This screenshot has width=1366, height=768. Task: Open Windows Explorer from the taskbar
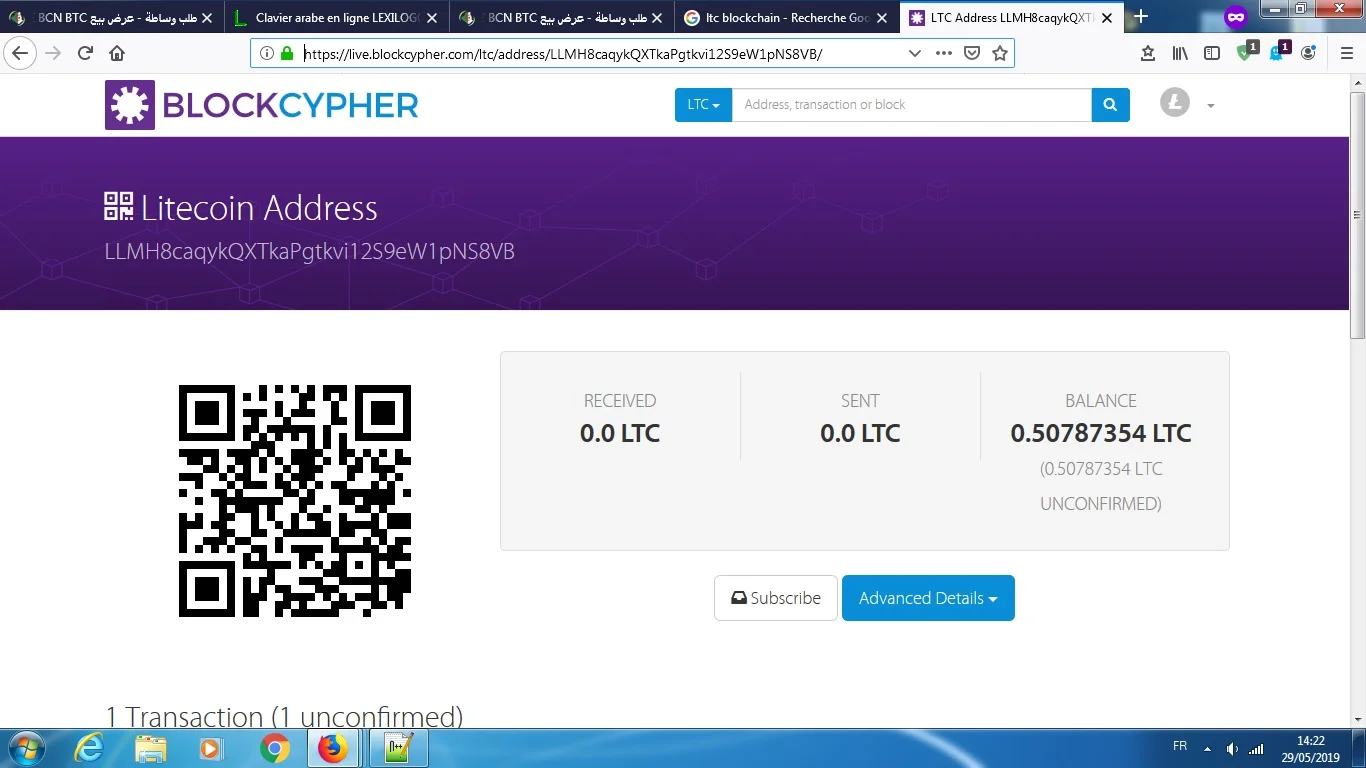[x=151, y=748]
